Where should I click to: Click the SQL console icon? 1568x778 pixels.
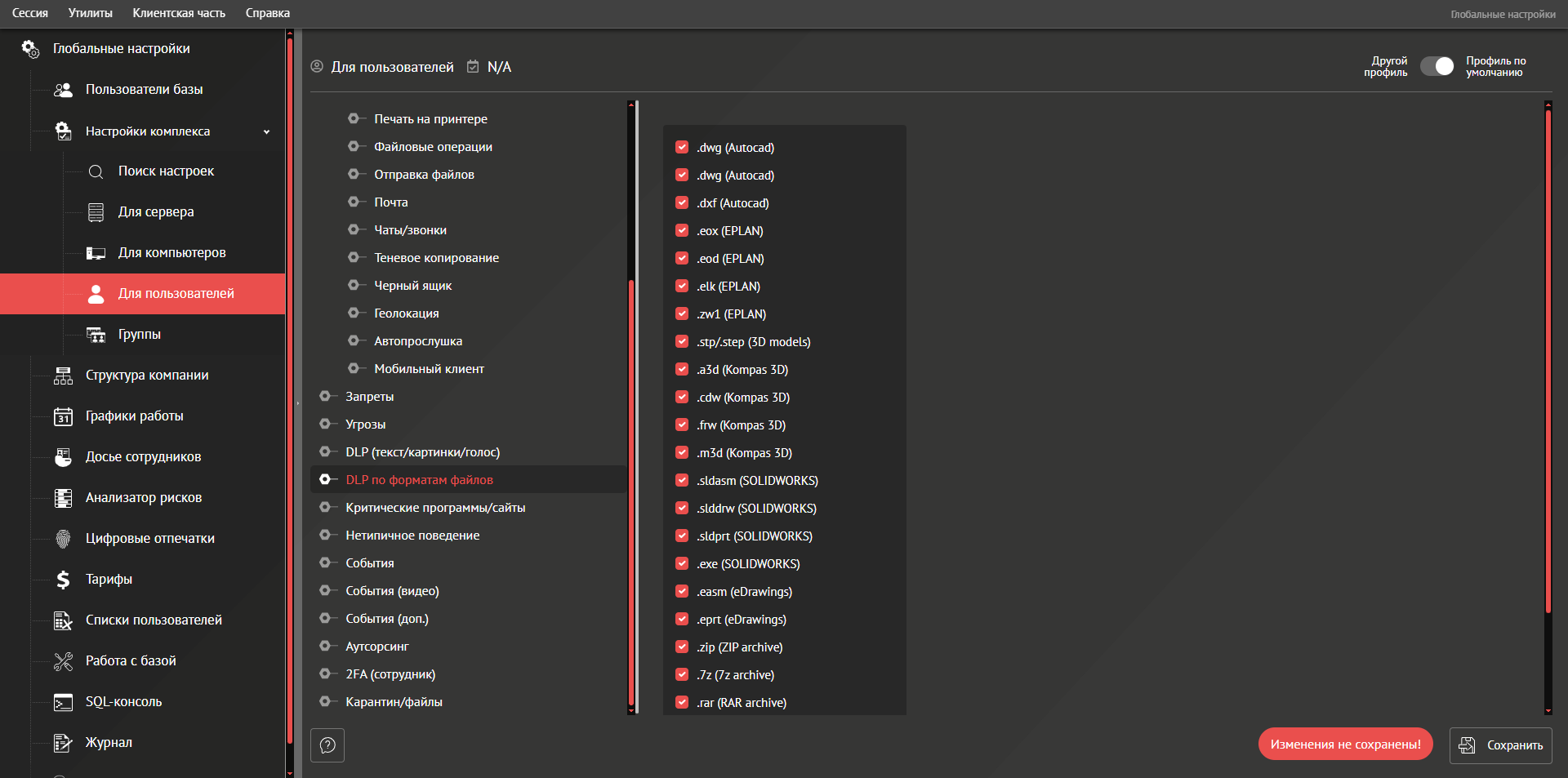[63, 702]
